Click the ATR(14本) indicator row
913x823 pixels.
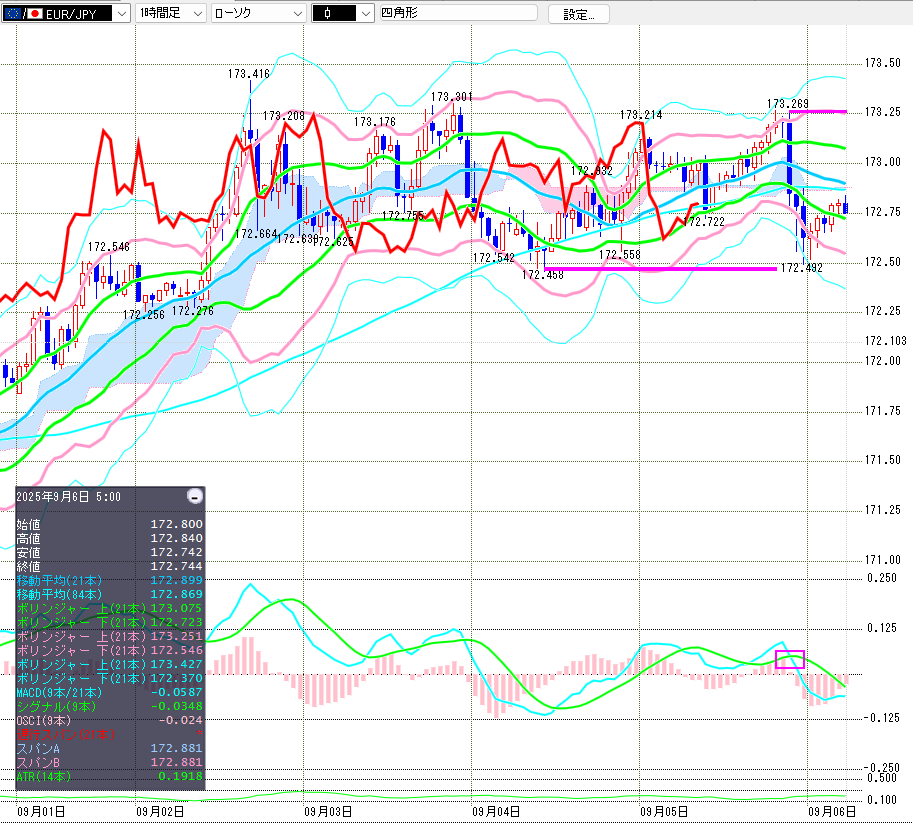(109, 776)
